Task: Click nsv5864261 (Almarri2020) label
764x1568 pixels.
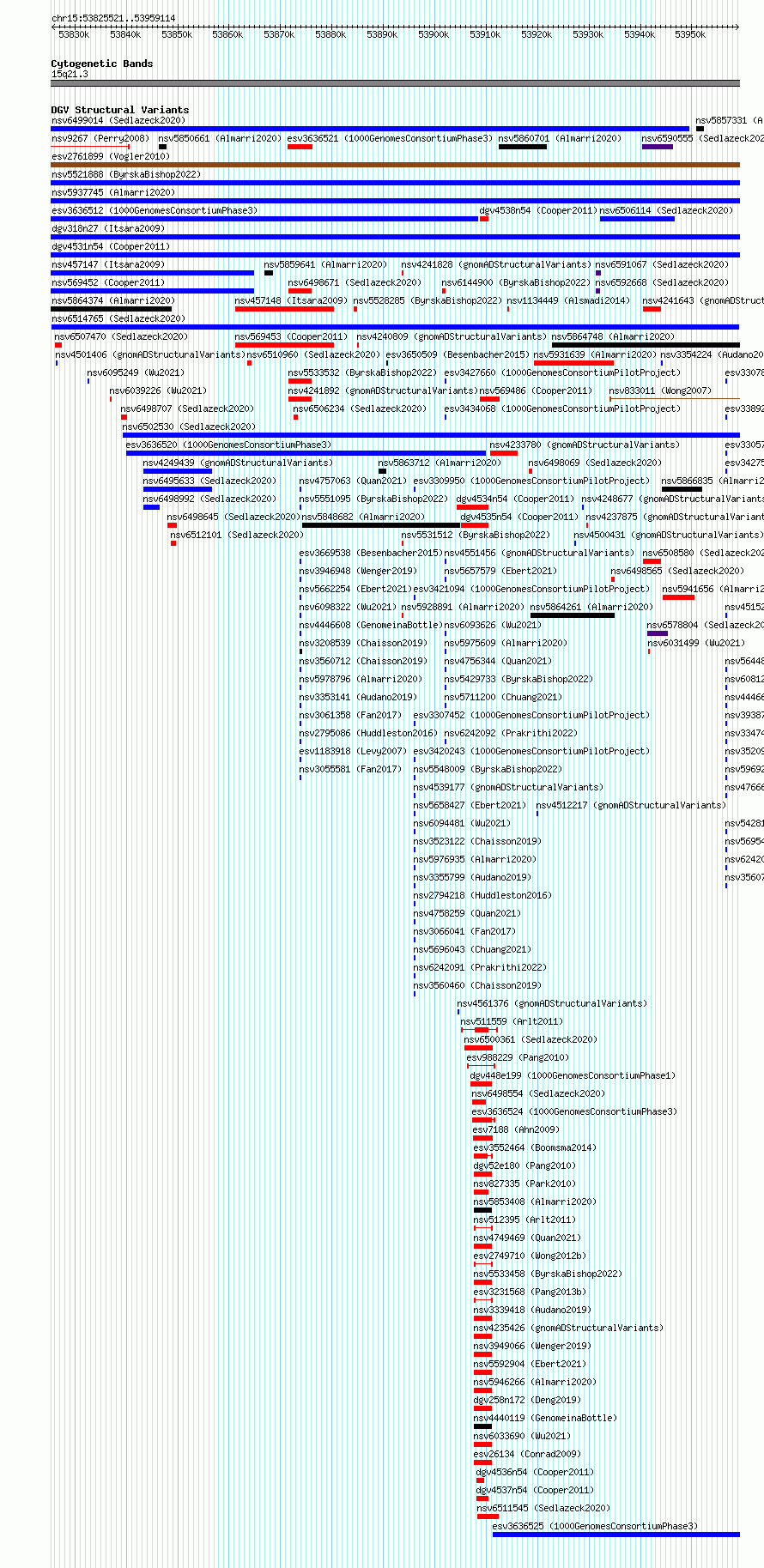Action: 592,607
